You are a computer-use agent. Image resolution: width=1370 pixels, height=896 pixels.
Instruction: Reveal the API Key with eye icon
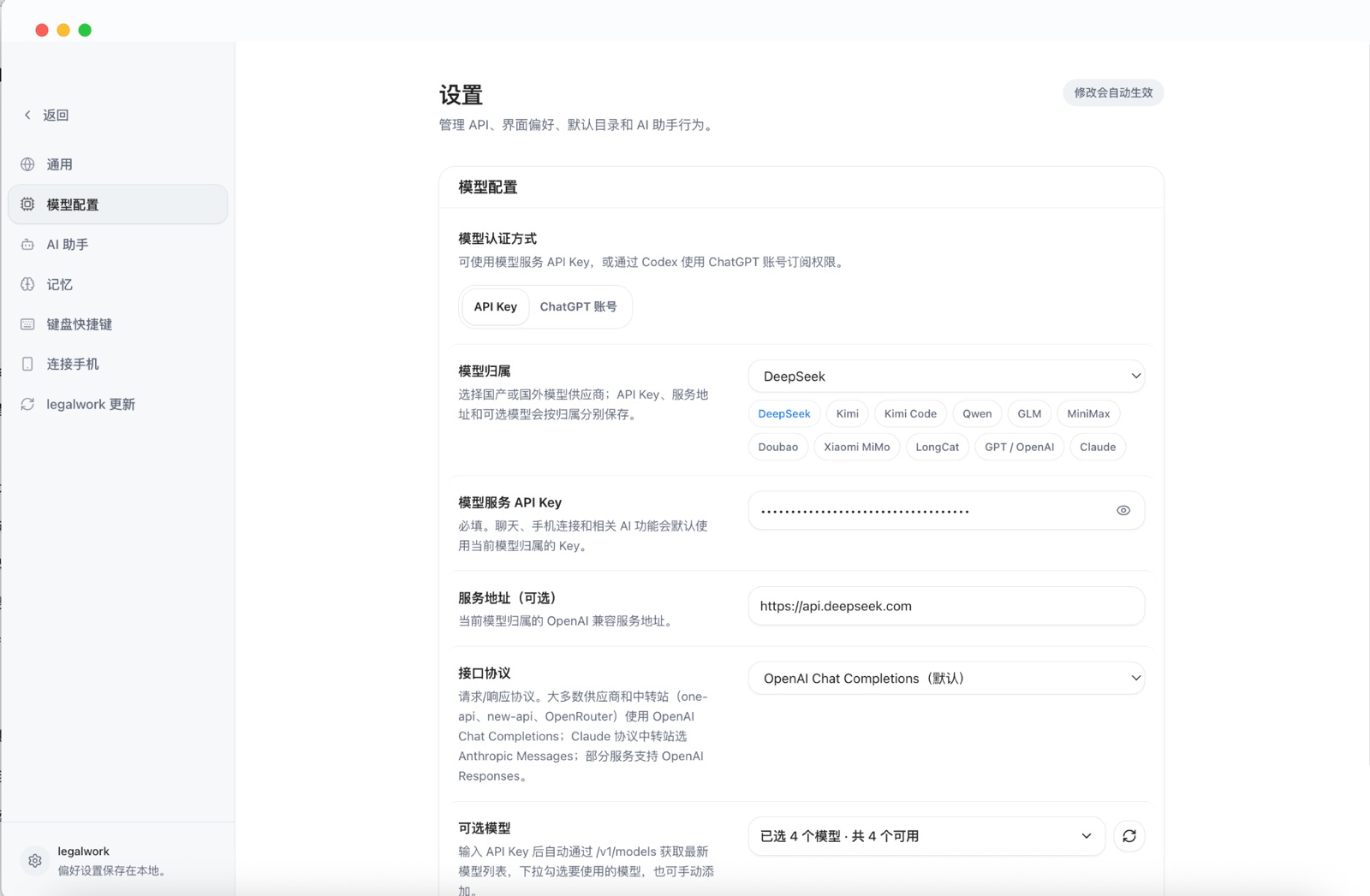click(x=1123, y=511)
